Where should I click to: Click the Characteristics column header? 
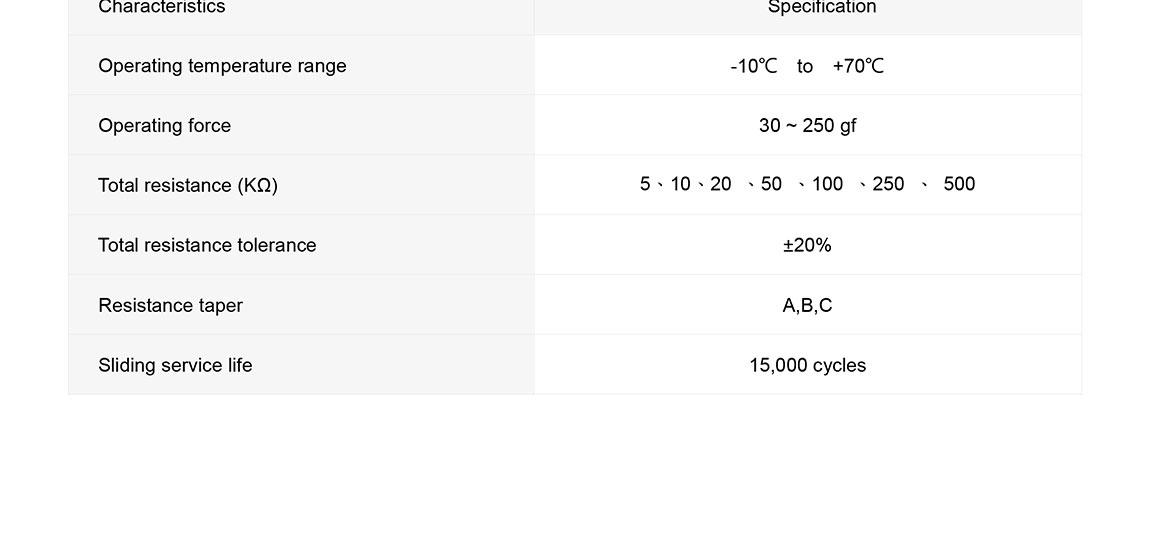(x=162, y=8)
